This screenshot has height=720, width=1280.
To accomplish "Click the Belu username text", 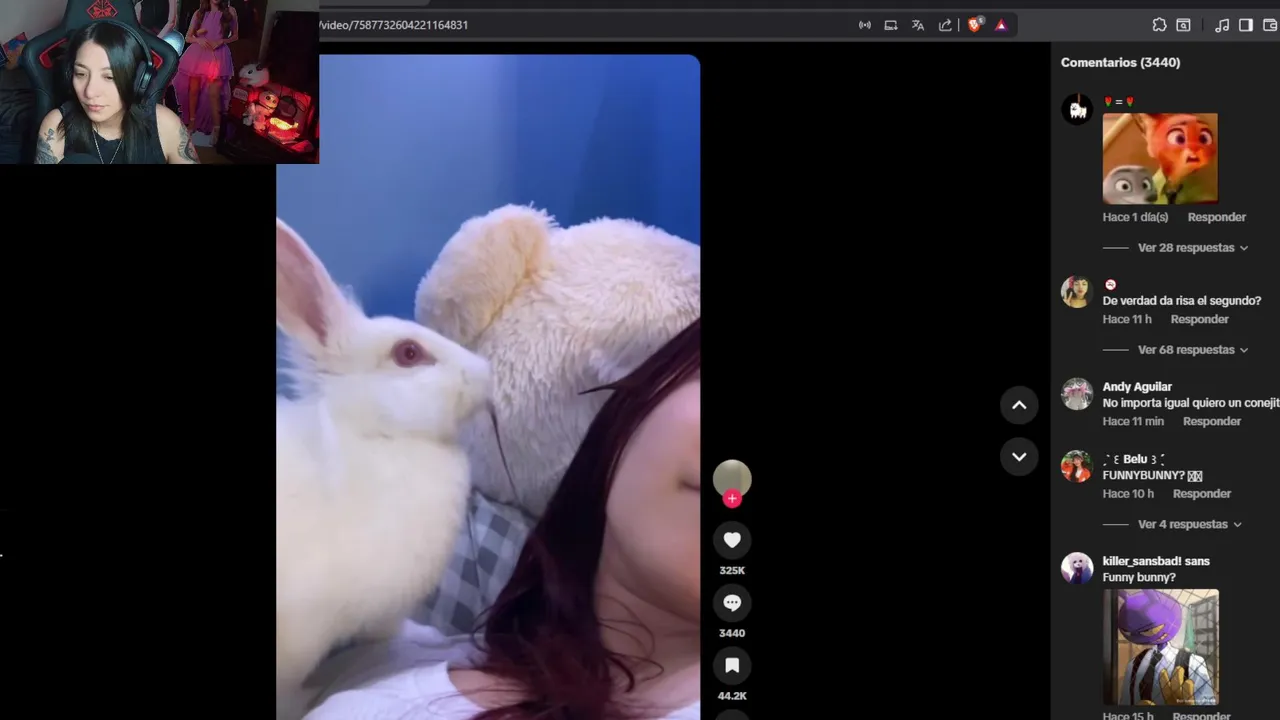I will [x=1134, y=459].
